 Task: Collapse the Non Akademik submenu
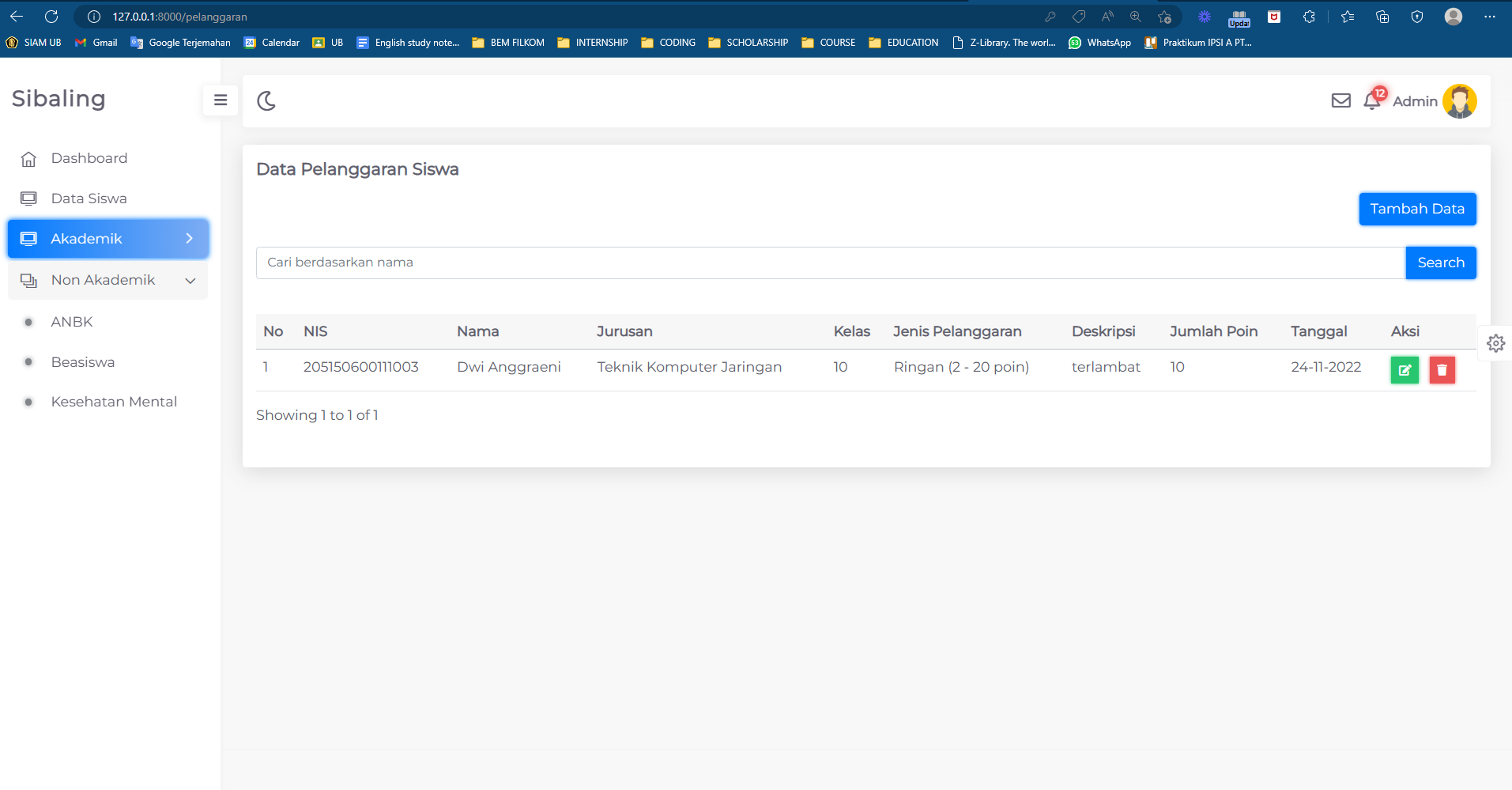pyautogui.click(x=190, y=280)
